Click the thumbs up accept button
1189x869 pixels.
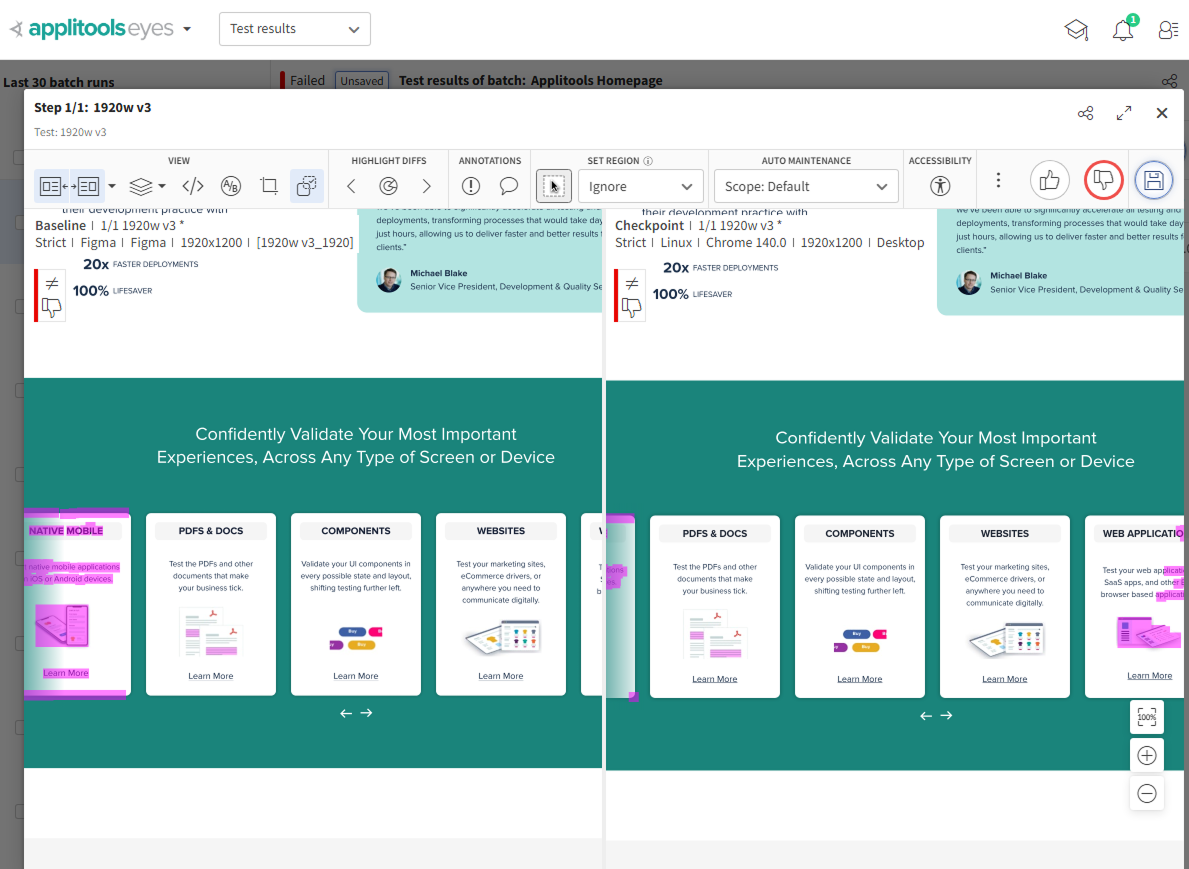click(1049, 180)
